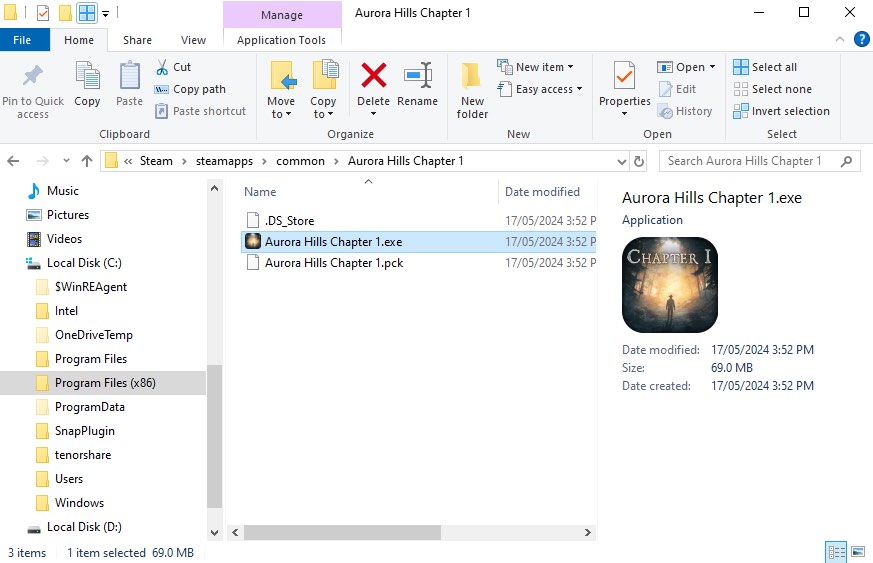Open recent locations dropdown arrow
Image resolution: width=873 pixels, height=563 pixels.
tap(66, 161)
